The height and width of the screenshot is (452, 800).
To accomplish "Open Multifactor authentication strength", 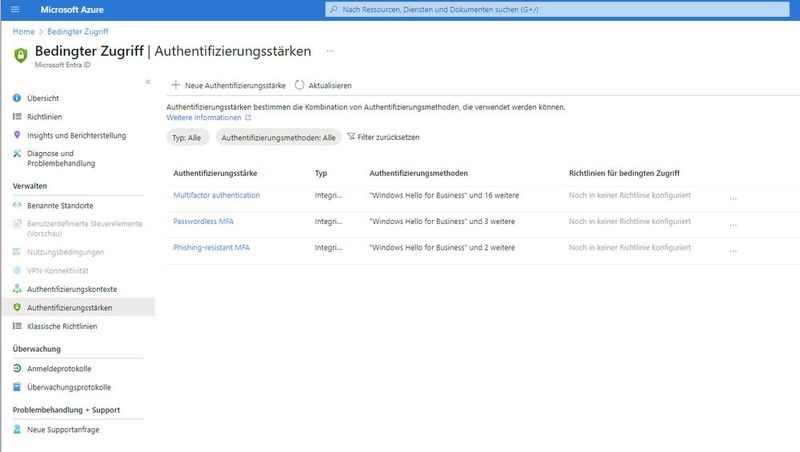I will (216, 195).
